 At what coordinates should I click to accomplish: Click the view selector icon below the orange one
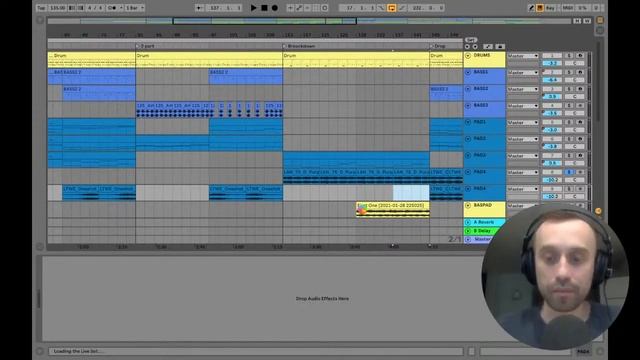coord(600,31)
